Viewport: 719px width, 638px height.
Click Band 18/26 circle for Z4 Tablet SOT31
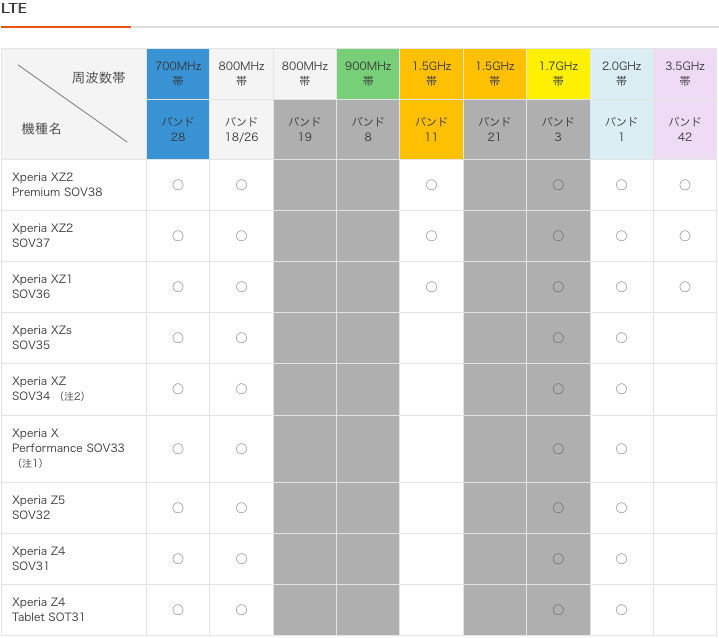[x=241, y=609]
